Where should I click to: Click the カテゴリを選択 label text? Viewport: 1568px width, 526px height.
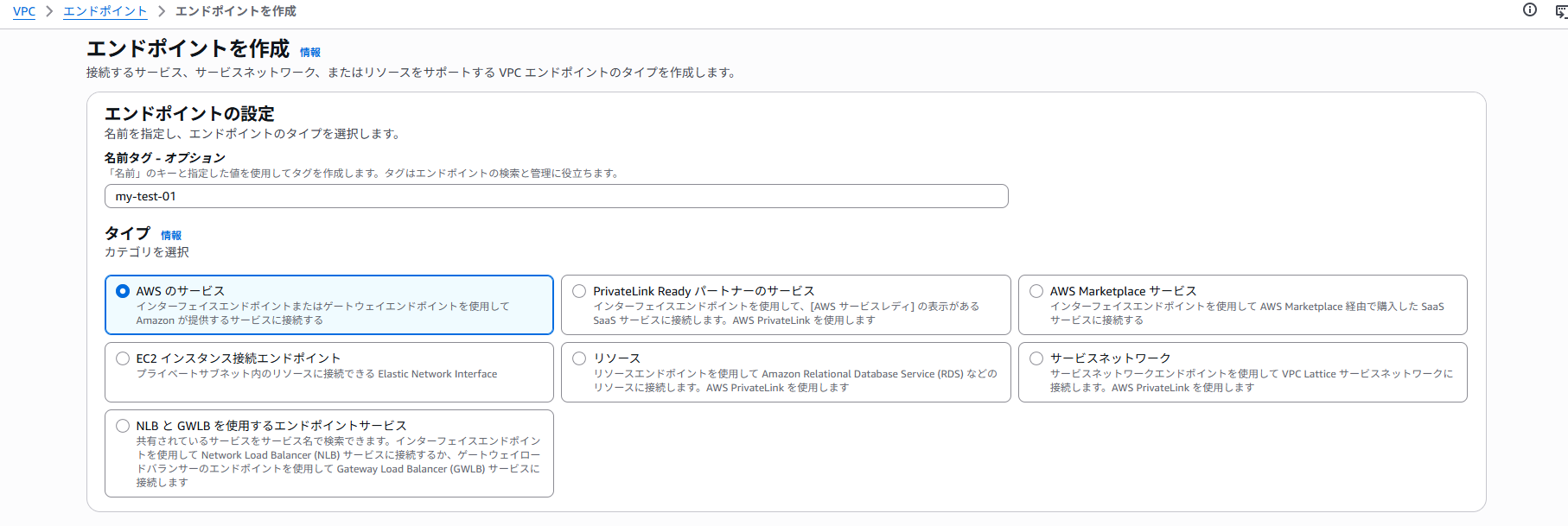pyautogui.click(x=147, y=252)
